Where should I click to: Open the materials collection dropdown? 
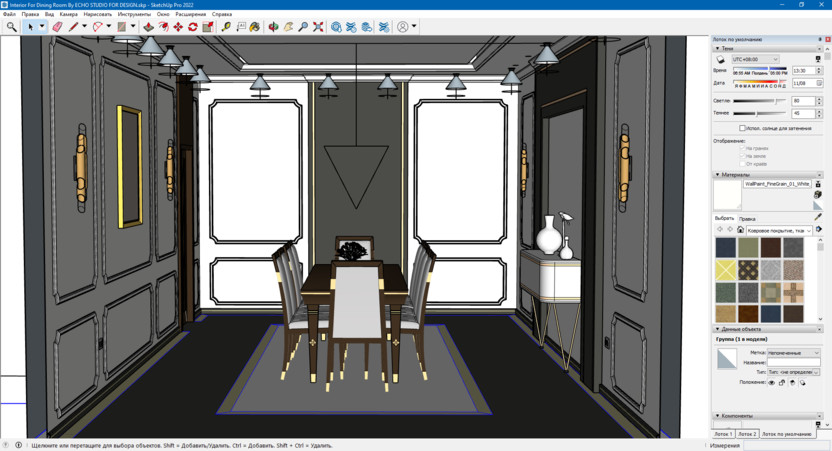[779, 230]
